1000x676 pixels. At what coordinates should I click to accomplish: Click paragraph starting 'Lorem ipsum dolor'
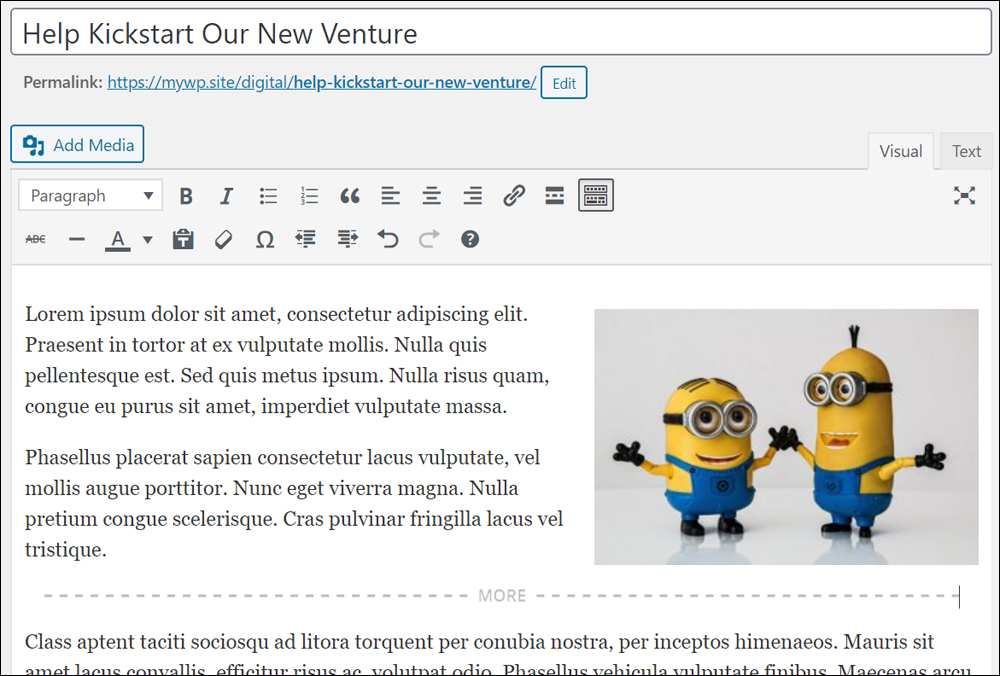287,360
